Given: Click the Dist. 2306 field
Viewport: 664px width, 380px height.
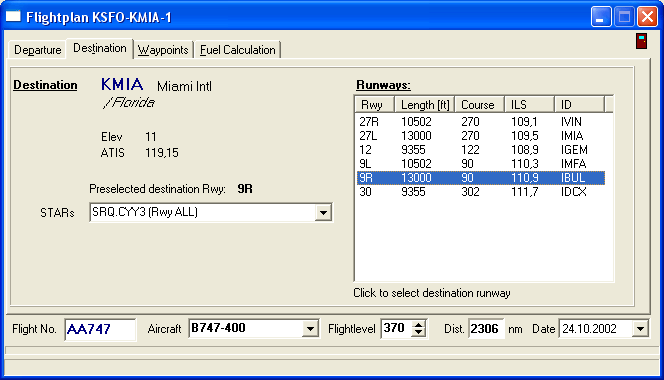Looking at the screenshot, I should (x=486, y=329).
